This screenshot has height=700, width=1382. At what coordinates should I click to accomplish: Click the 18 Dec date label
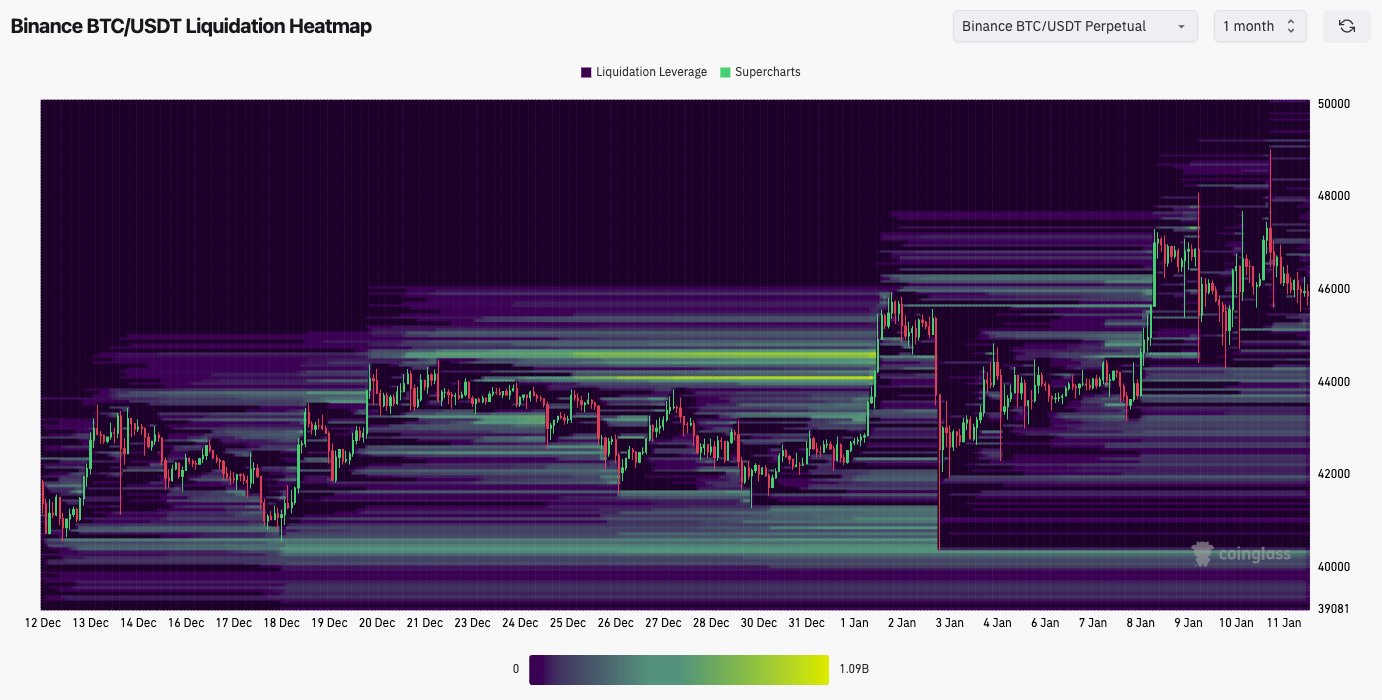[281, 623]
